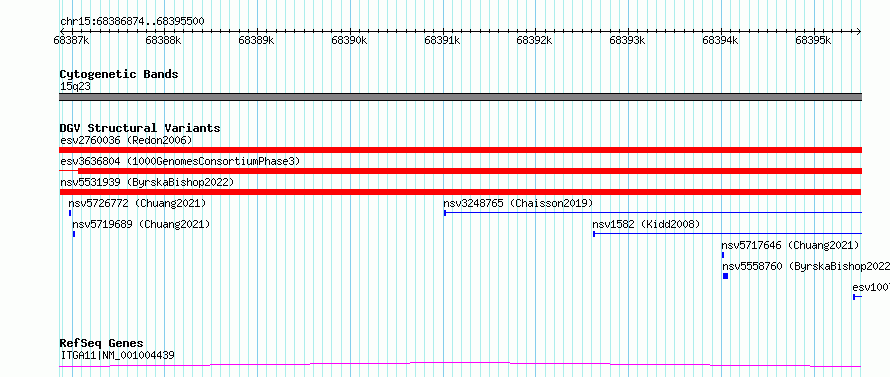The height and width of the screenshot is (377, 890).
Task: Click the nsv5717646 (Chuang2021) label
Action: coord(790,245)
